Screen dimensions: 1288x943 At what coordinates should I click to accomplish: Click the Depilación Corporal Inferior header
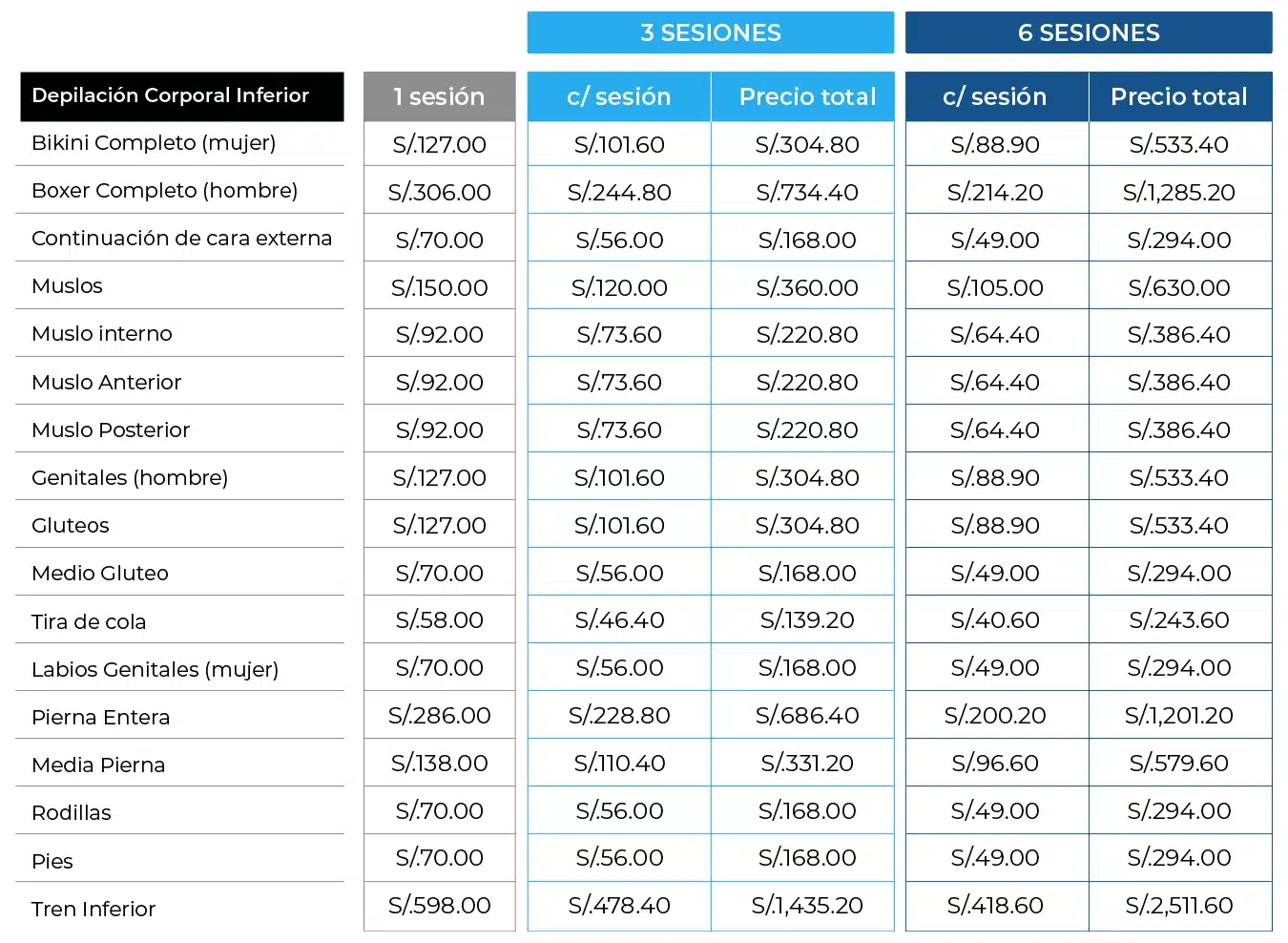[x=181, y=96]
